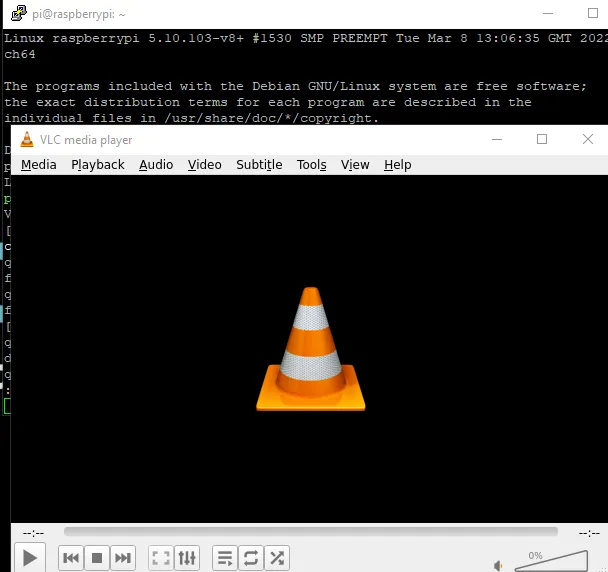Stop playback with the stop button

coord(97,558)
